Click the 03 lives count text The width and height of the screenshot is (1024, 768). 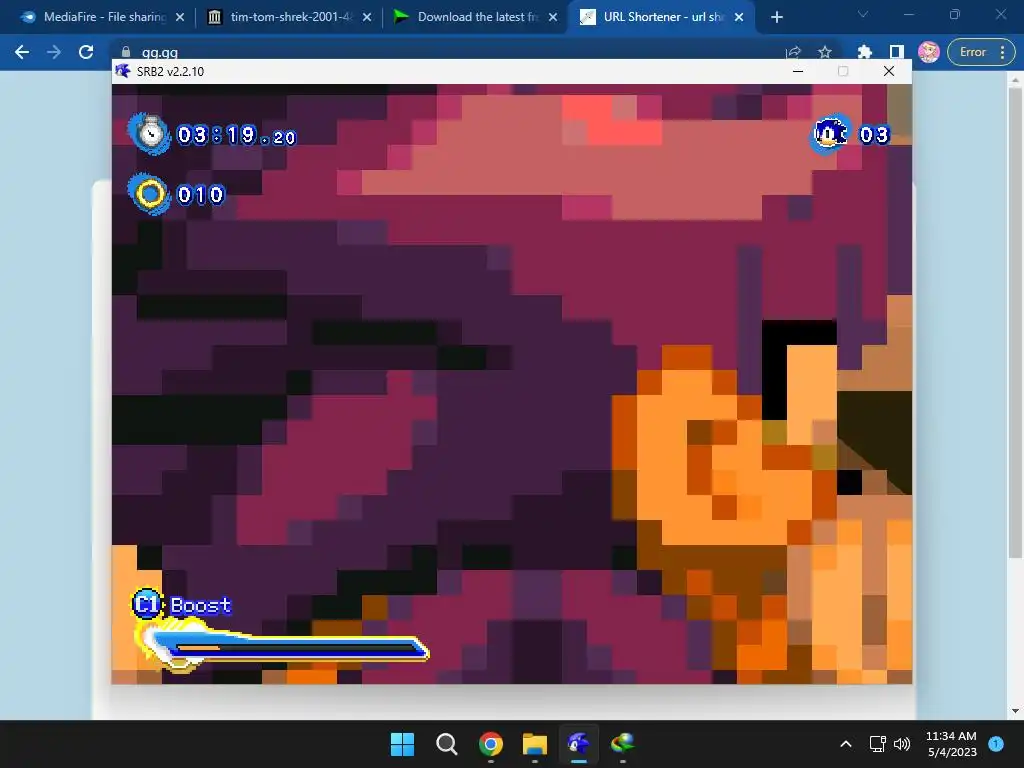874,135
